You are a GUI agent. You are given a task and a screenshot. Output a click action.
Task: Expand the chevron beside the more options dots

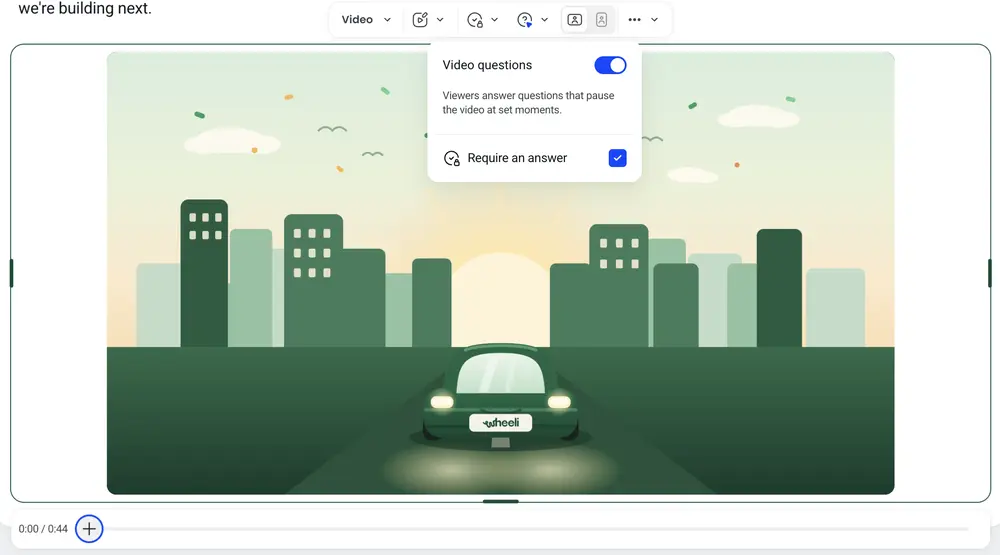(654, 20)
